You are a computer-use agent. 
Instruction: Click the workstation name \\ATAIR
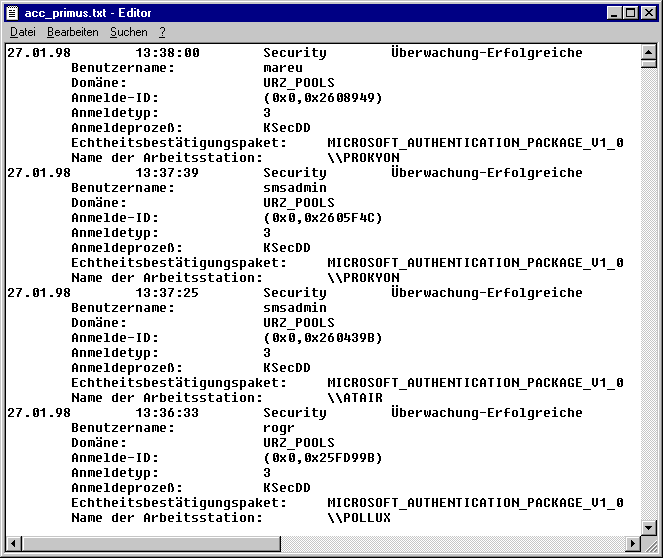[x=355, y=398]
